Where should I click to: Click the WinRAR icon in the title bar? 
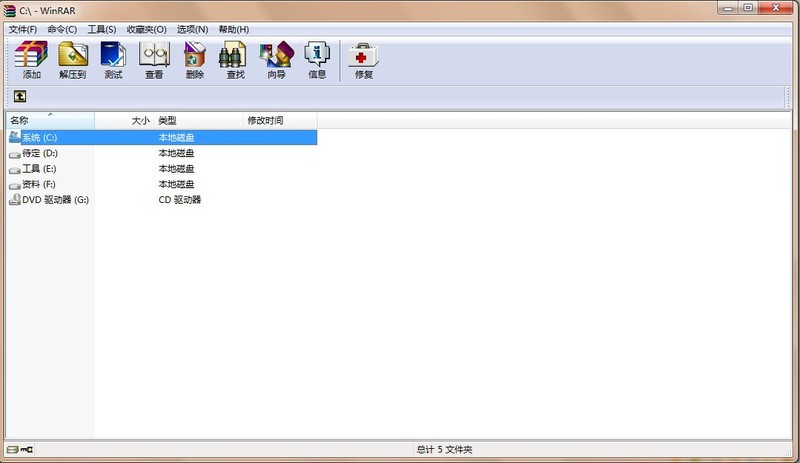(x=9, y=10)
